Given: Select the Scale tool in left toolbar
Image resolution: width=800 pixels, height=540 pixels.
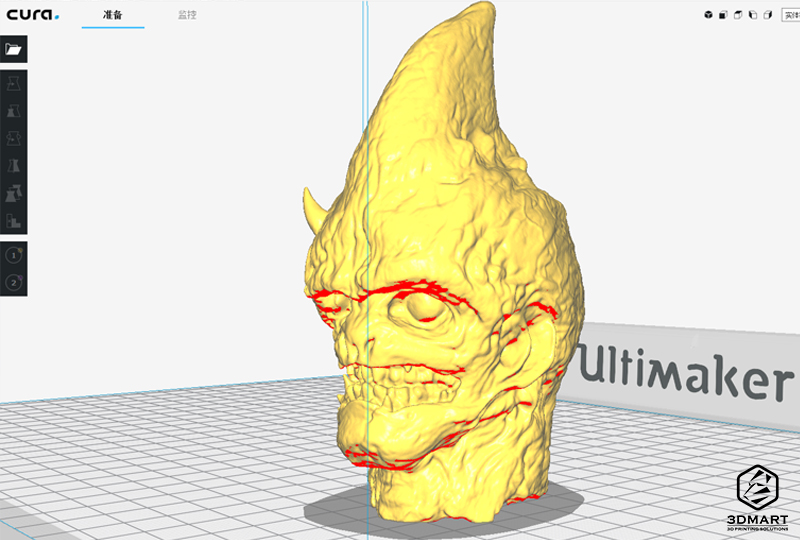Looking at the screenshot, I should 14,112.
